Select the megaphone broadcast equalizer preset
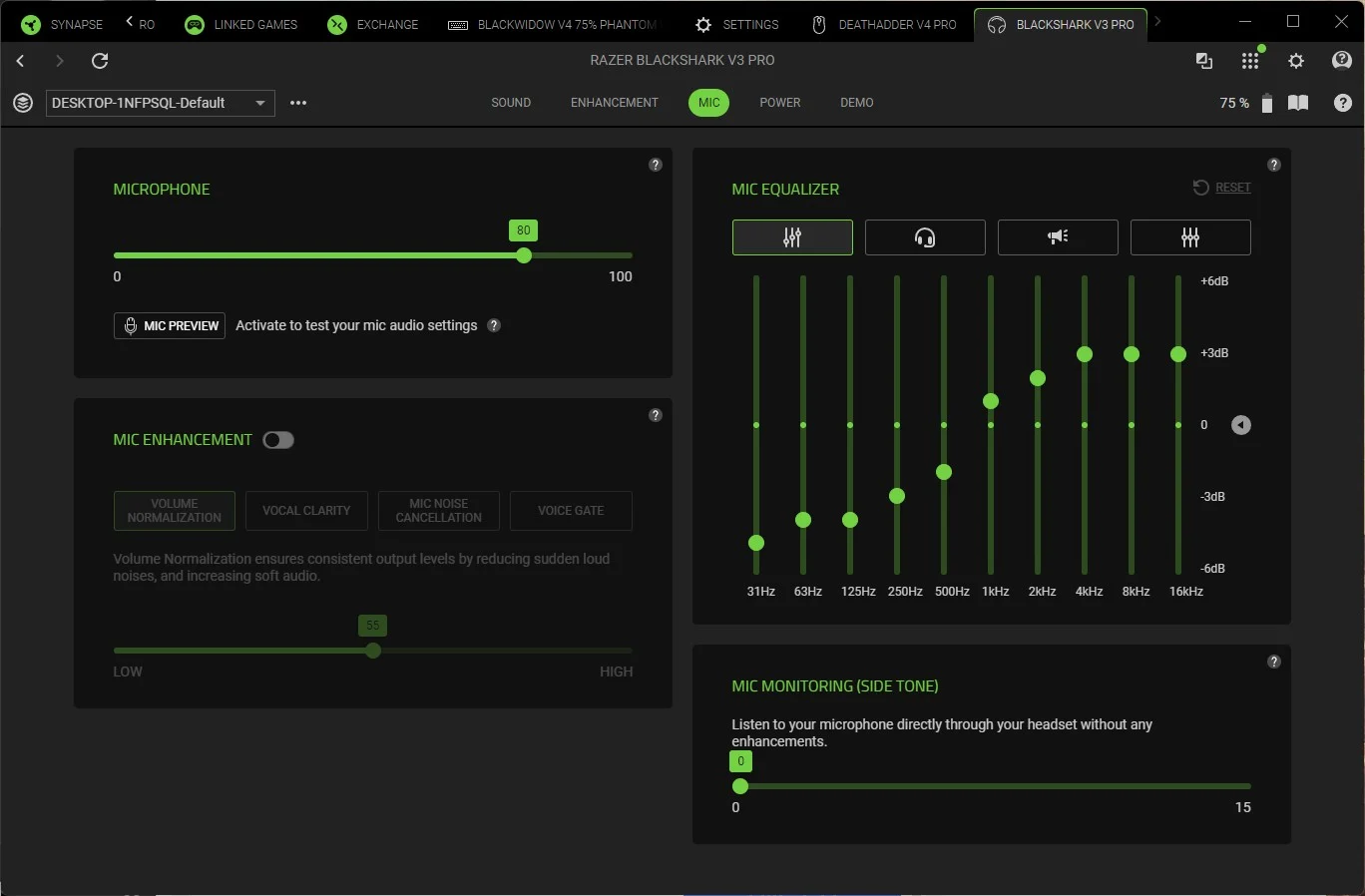This screenshot has height=896, width=1365. (1058, 237)
